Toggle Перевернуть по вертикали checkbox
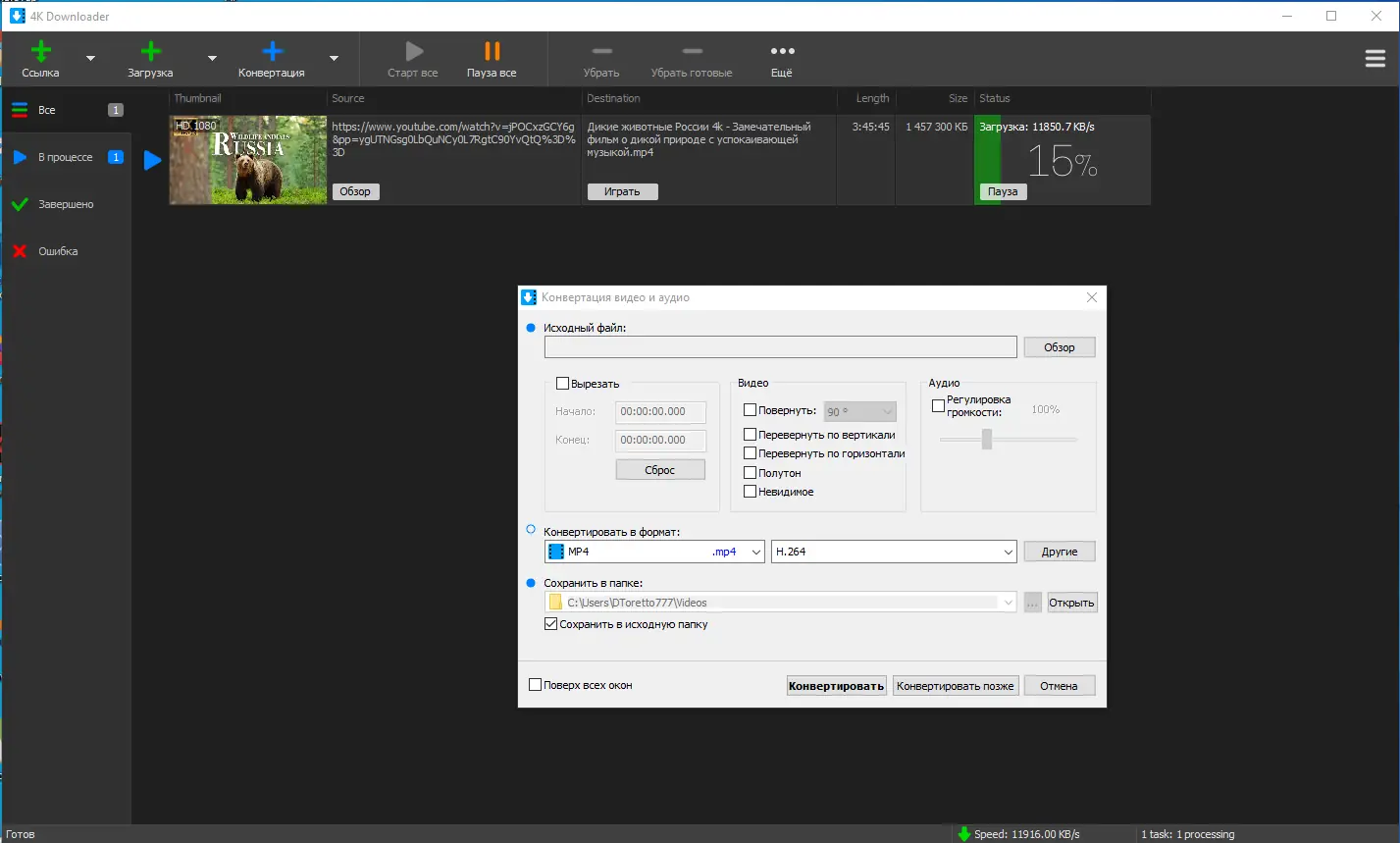 pos(751,435)
